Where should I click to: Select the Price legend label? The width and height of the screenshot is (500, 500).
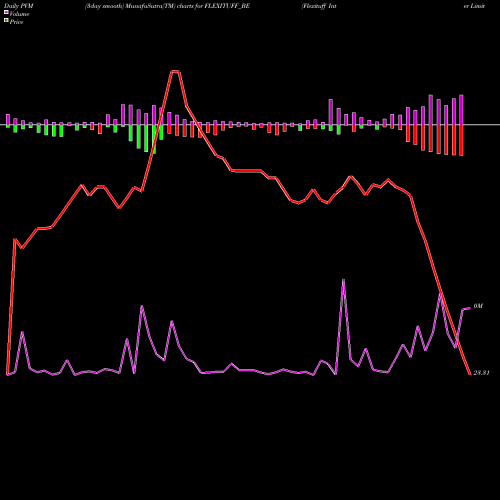(x=16, y=22)
